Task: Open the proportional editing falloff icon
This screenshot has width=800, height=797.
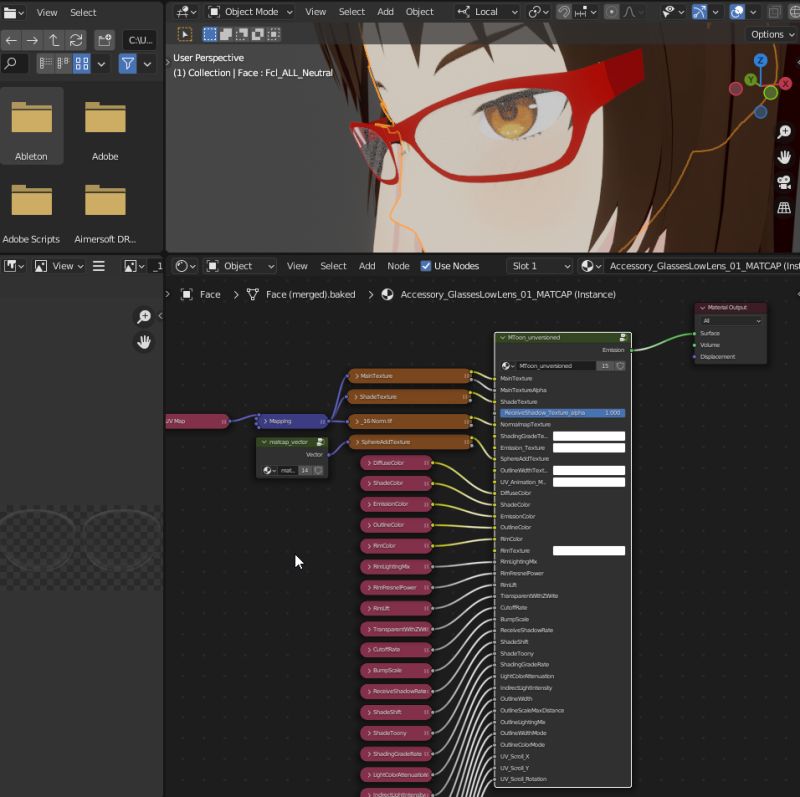Action: [632, 12]
